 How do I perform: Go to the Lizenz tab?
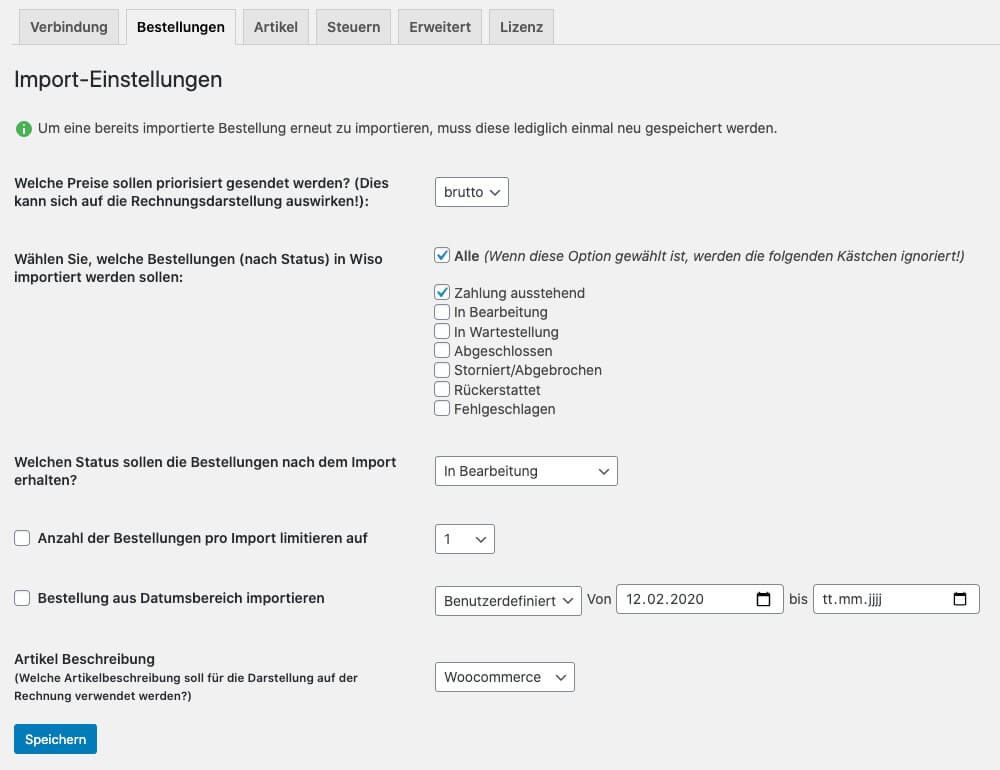pyautogui.click(x=521, y=27)
